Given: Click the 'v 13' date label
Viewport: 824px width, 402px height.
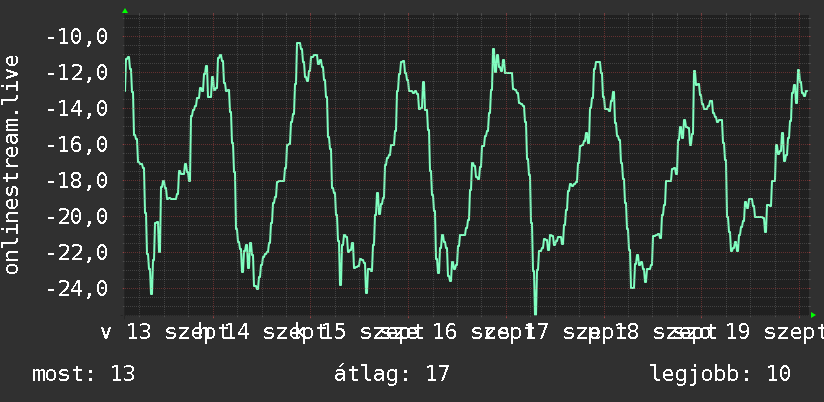Looking at the screenshot, I should pyautogui.click(x=126, y=332).
